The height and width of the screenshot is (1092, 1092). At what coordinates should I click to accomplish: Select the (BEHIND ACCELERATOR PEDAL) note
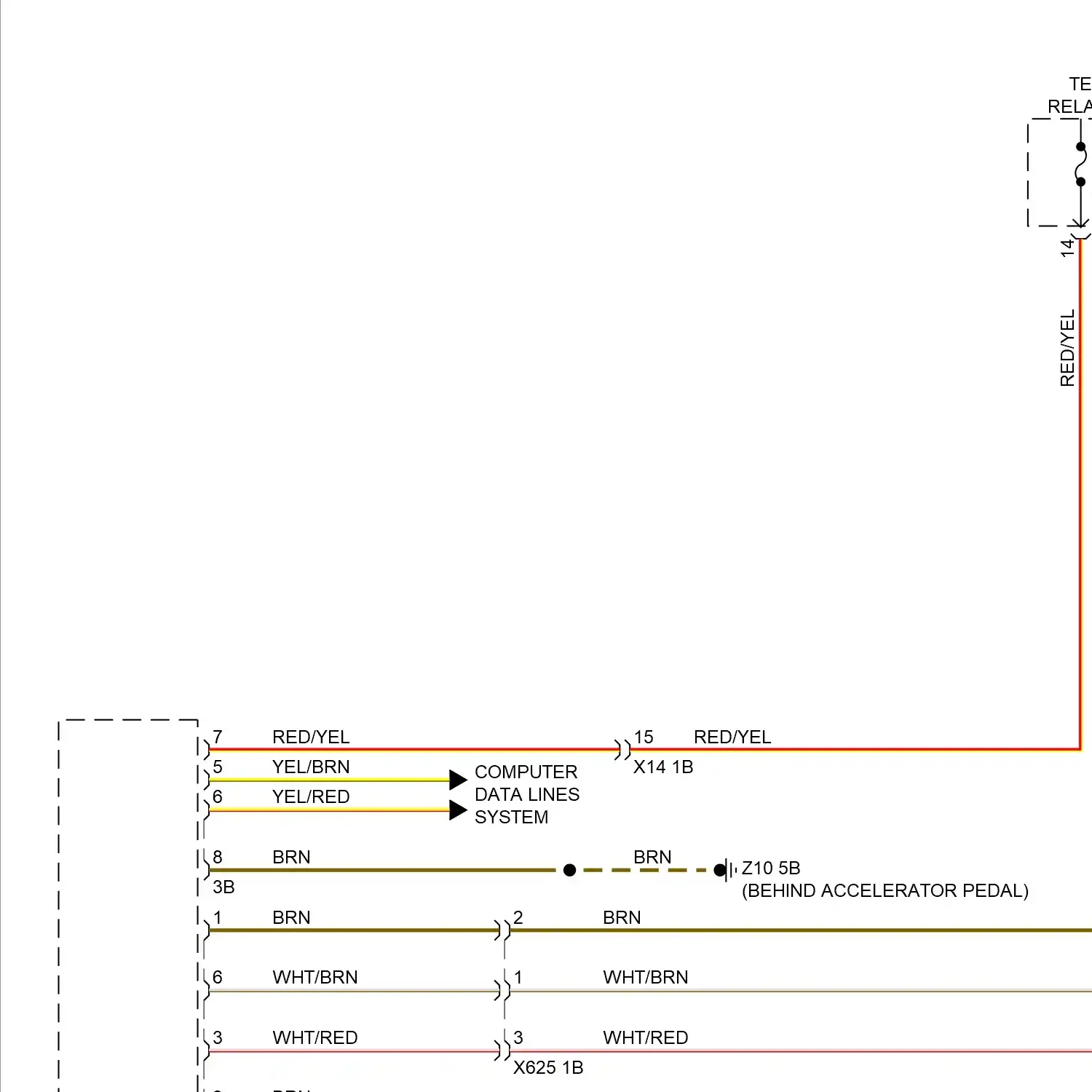pos(885,890)
